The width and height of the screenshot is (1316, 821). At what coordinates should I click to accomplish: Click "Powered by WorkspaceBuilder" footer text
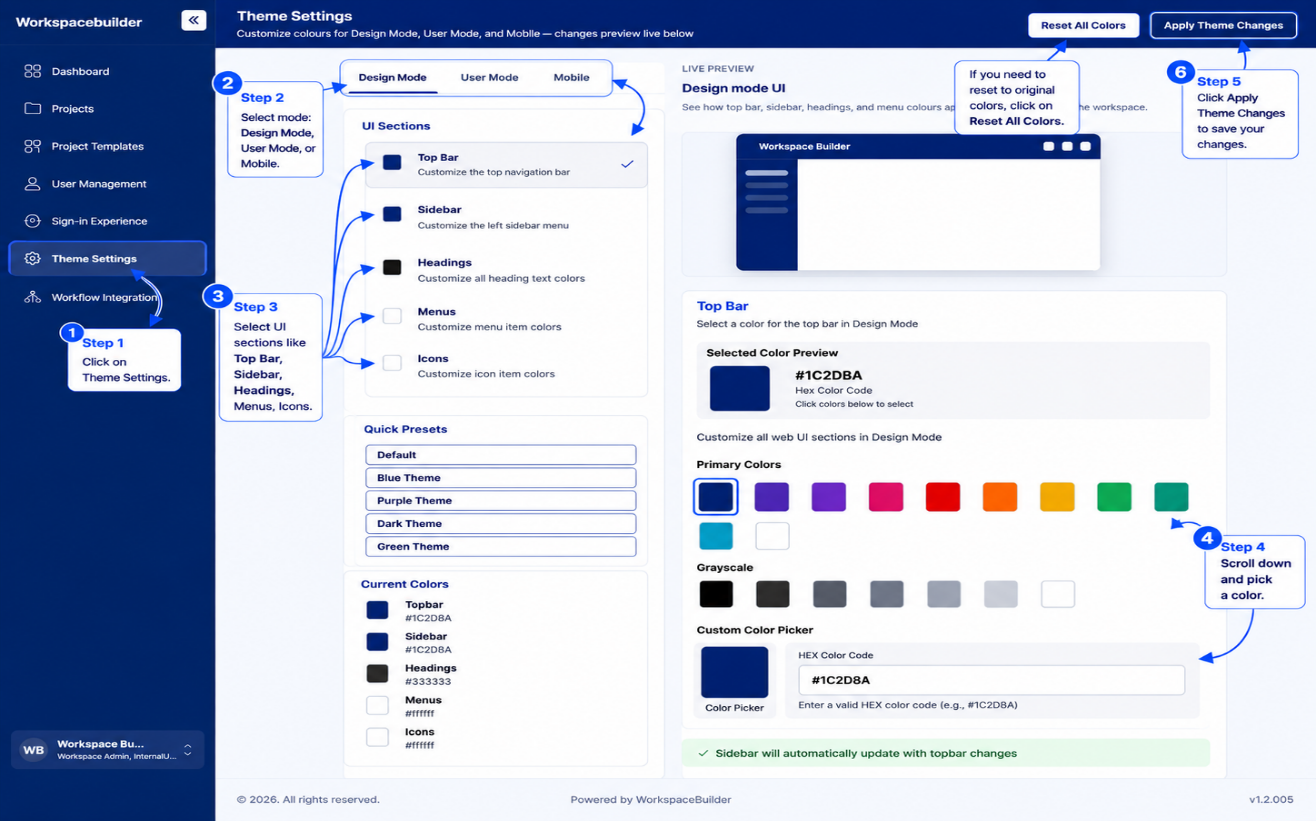pyautogui.click(x=650, y=800)
